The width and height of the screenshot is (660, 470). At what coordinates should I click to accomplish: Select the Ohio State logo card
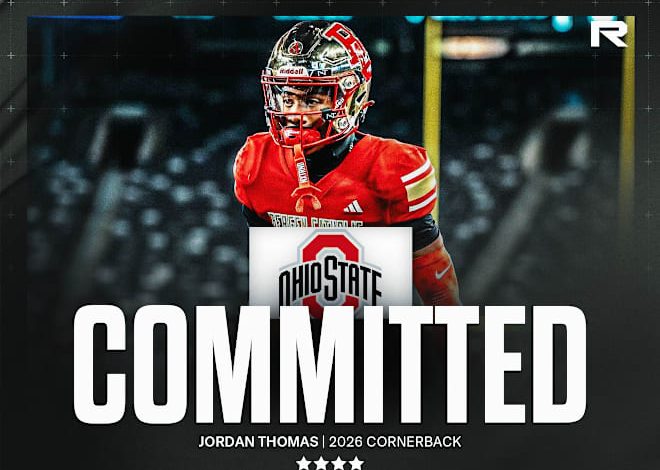330,267
